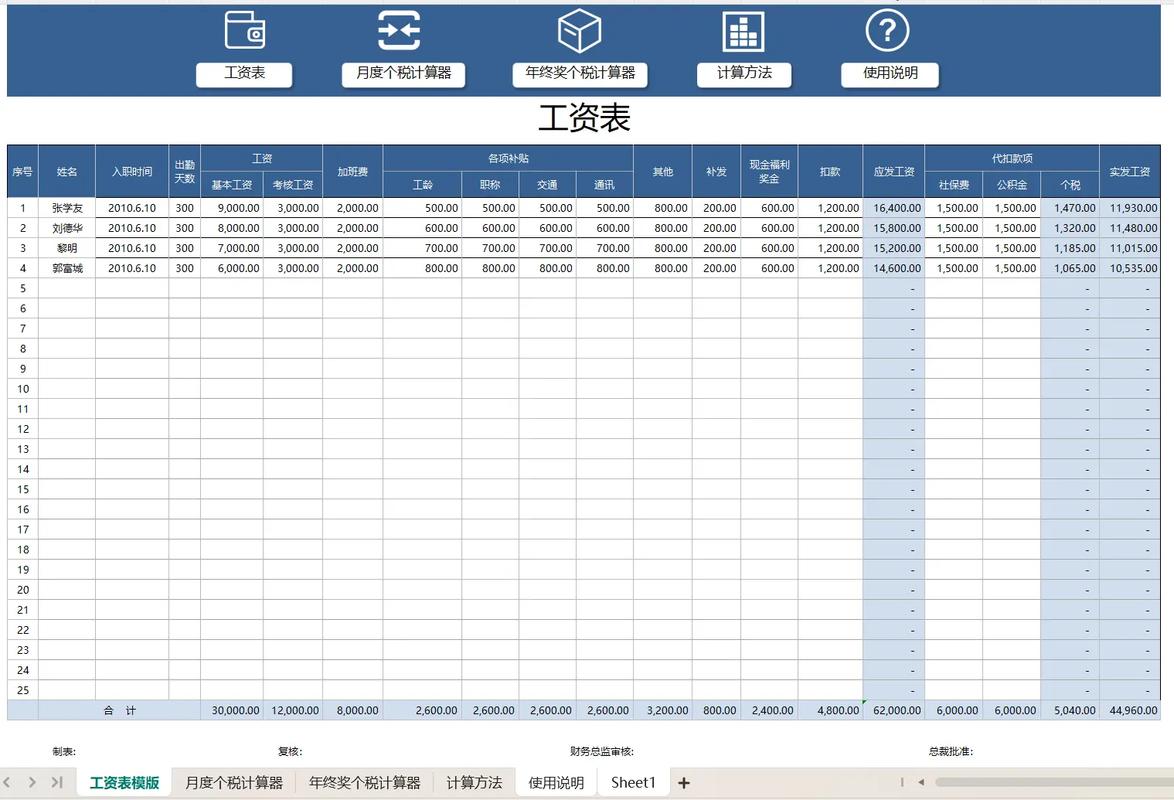Open the 年终奖个税计算器 button

coord(580,73)
